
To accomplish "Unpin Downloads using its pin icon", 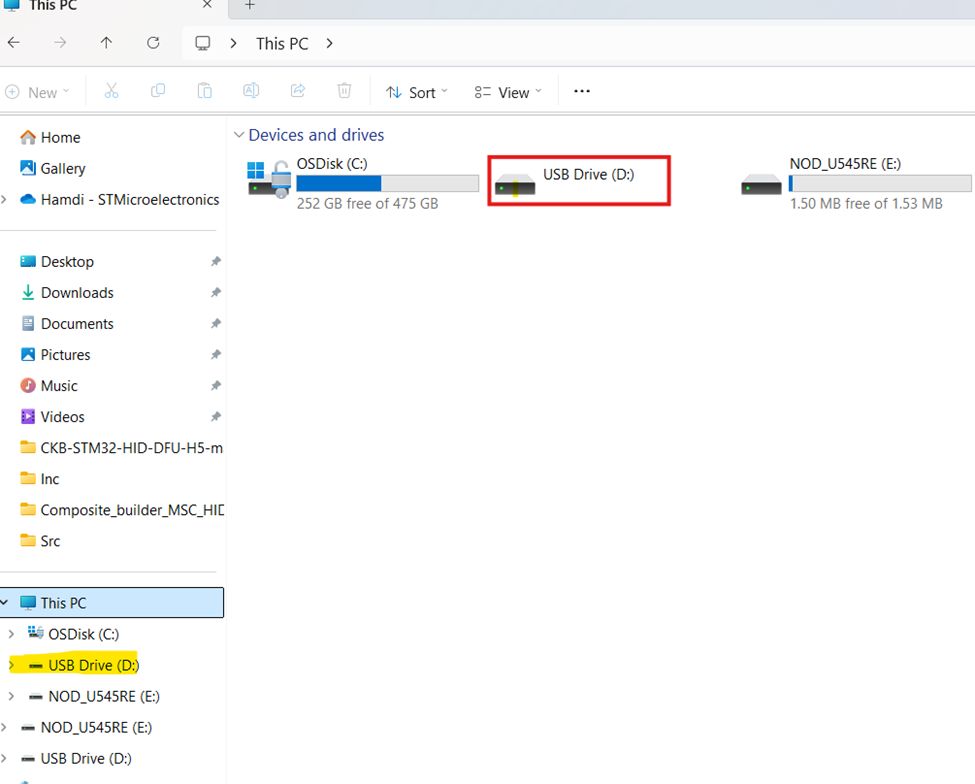I will [216, 293].
